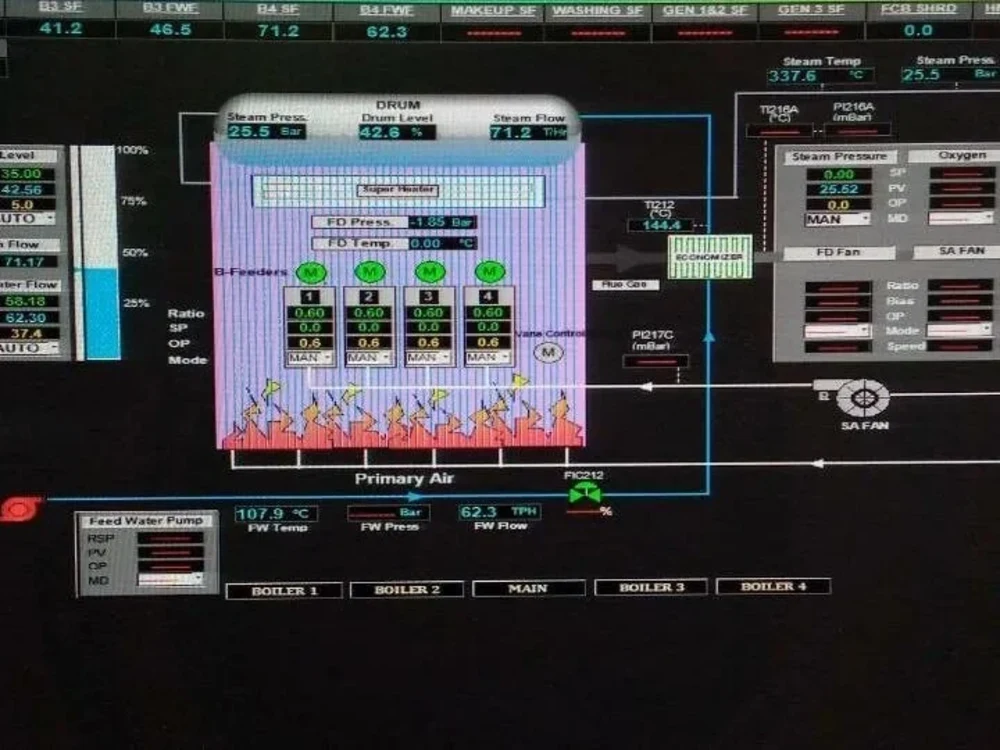Click feeder 4 OP field 0.6
Image resolution: width=1000 pixels, height=750 pixels.
488,342
